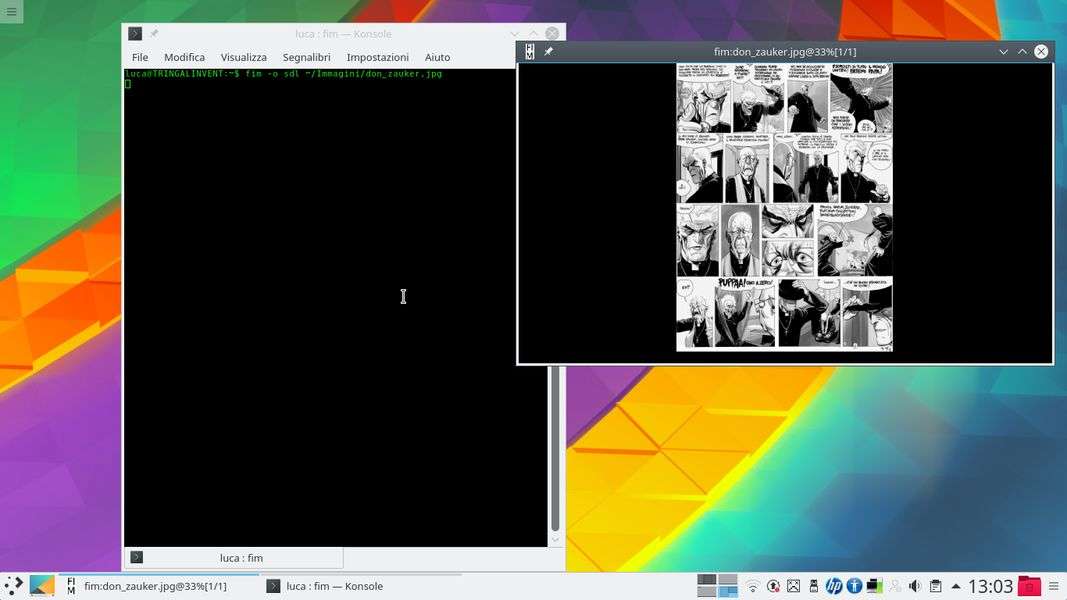Minimize the fim image window
This screenshot has width=1067, height=600.
tap(1003, 52)
